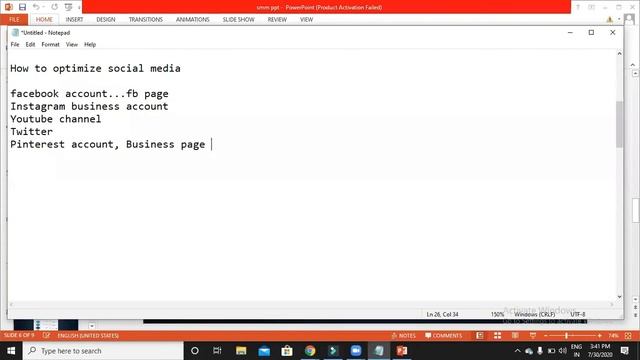640x360 pixels.
Task: Click 'UTF-8' encoding in Notepad status bar
Action: click(578, 314)
